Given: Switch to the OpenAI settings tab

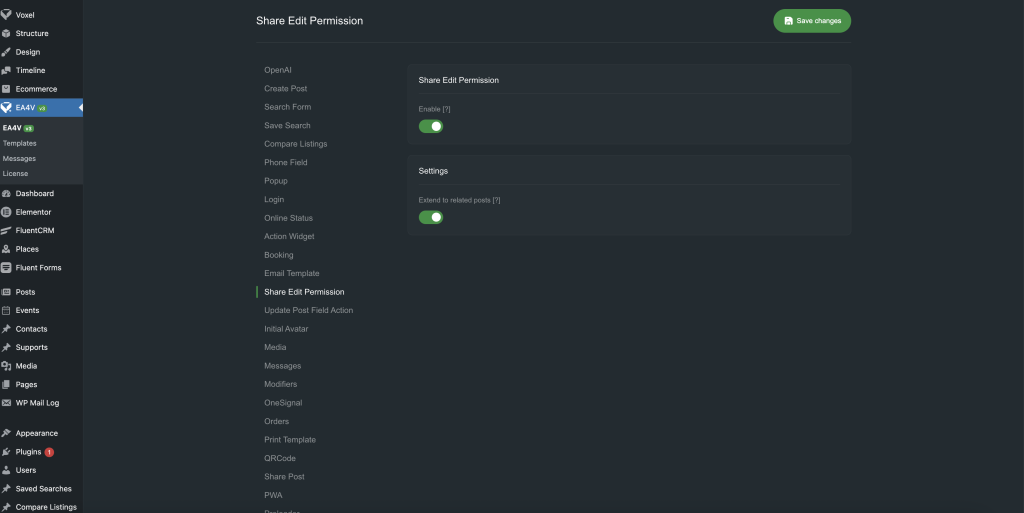Looking at the screenshot, I should 278,70.
